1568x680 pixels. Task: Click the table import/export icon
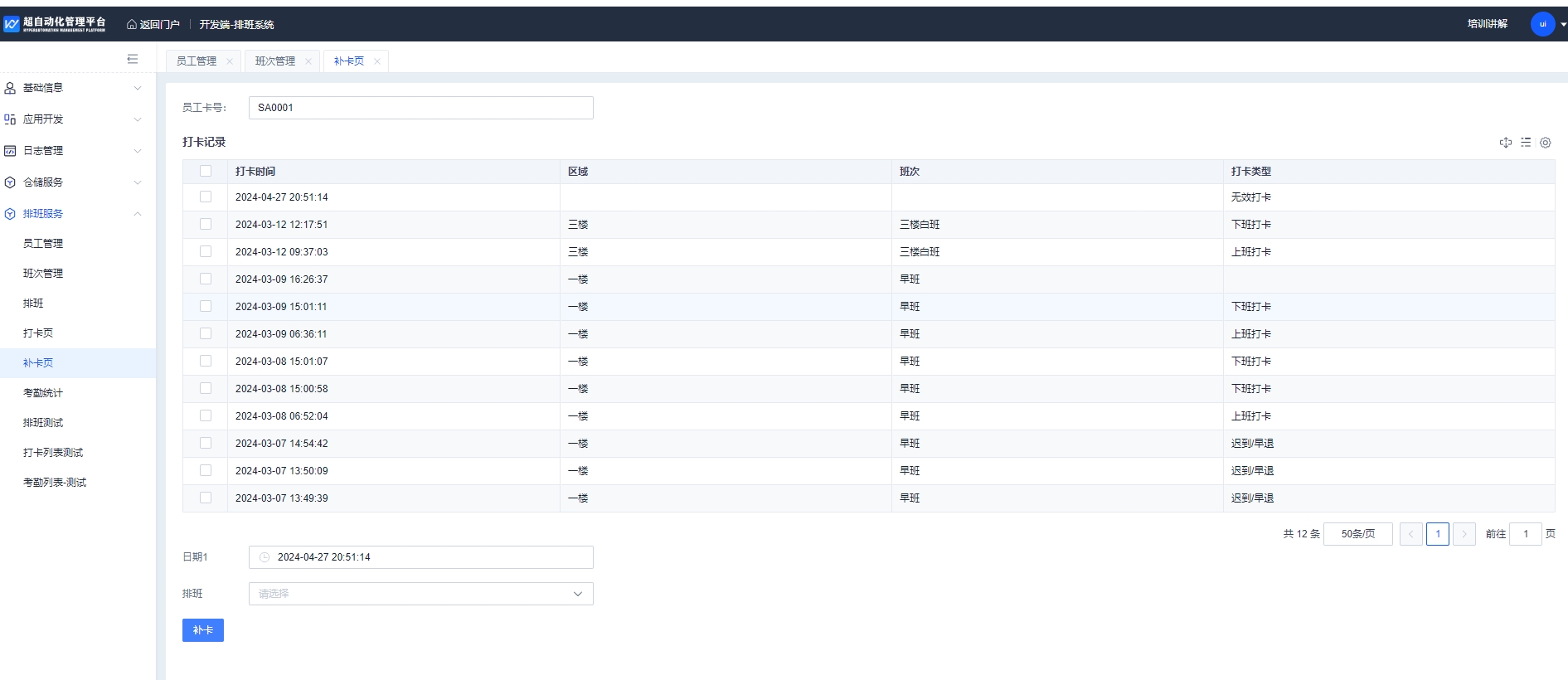coord(1506,143)
